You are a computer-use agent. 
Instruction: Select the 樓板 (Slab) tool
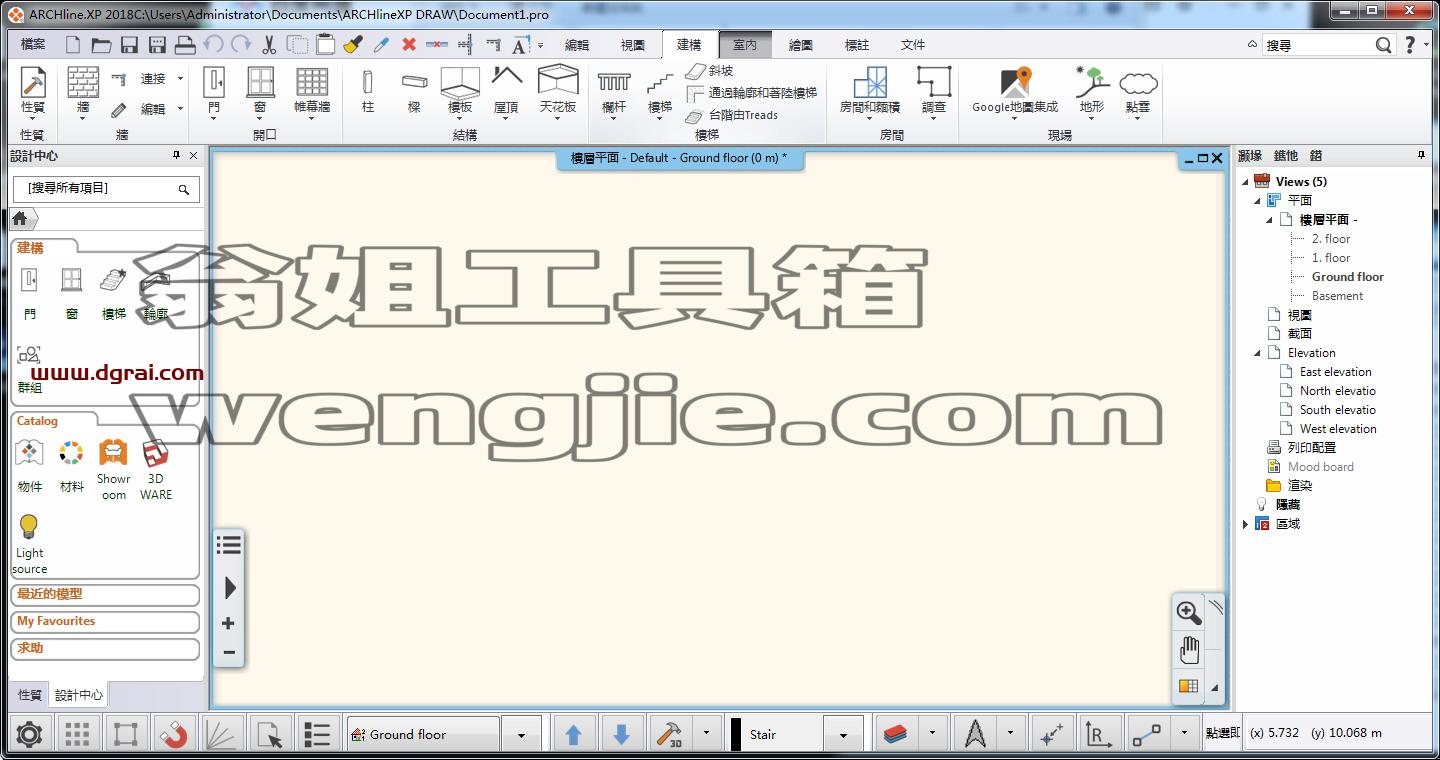[460, 92]
